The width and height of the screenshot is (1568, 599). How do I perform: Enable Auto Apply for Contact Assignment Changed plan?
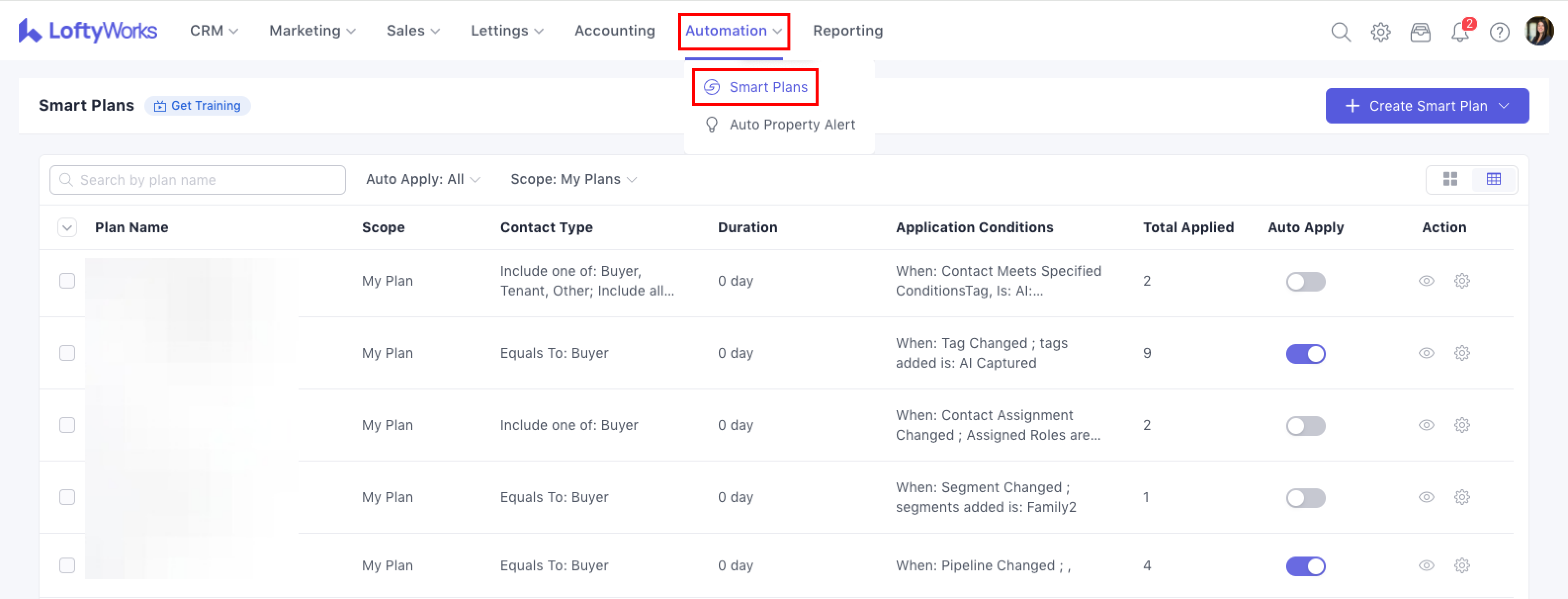pyautogui.click(x=1305, y=426)
